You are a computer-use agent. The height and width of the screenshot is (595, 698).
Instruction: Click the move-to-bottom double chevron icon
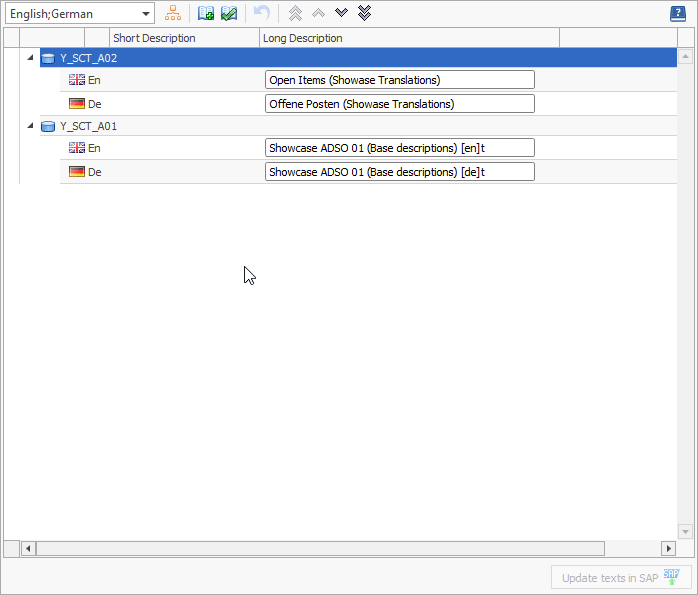(x=364, y=14)
